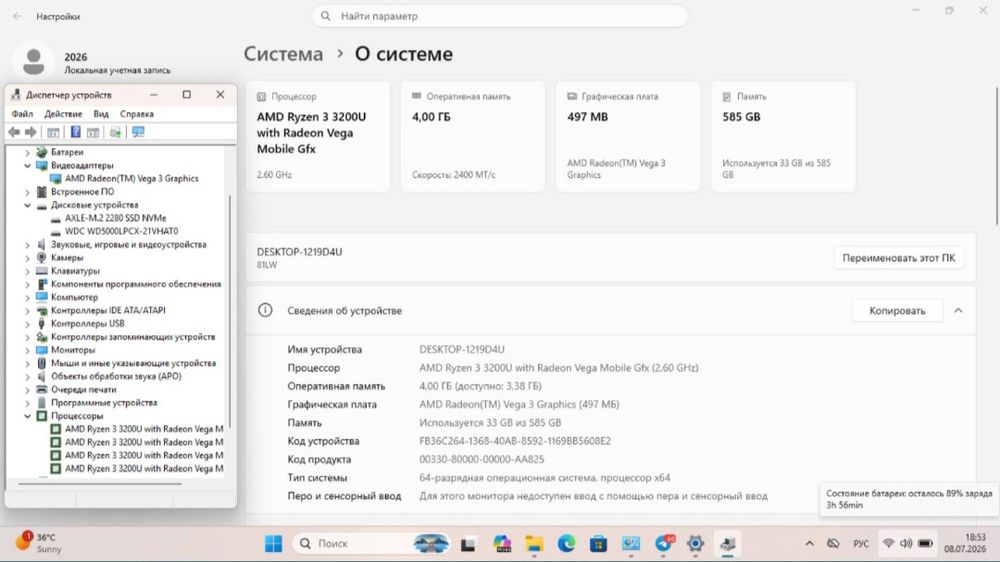This screenshot has width=1000, height=562.
Task: Select Мыши и иные указывающие устройства
Action: pyautogui.click(x=133, y=363)
